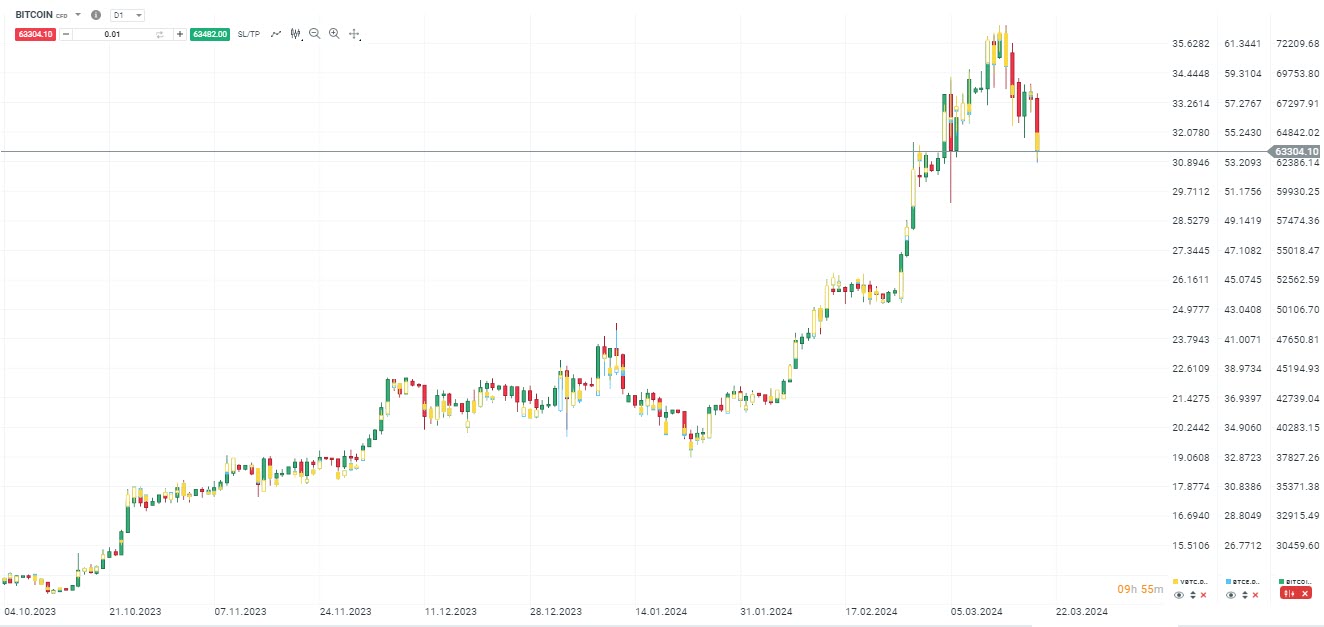Toggle visibility of BTCE overlay

pyautogui.click(x=1231, y=595)
